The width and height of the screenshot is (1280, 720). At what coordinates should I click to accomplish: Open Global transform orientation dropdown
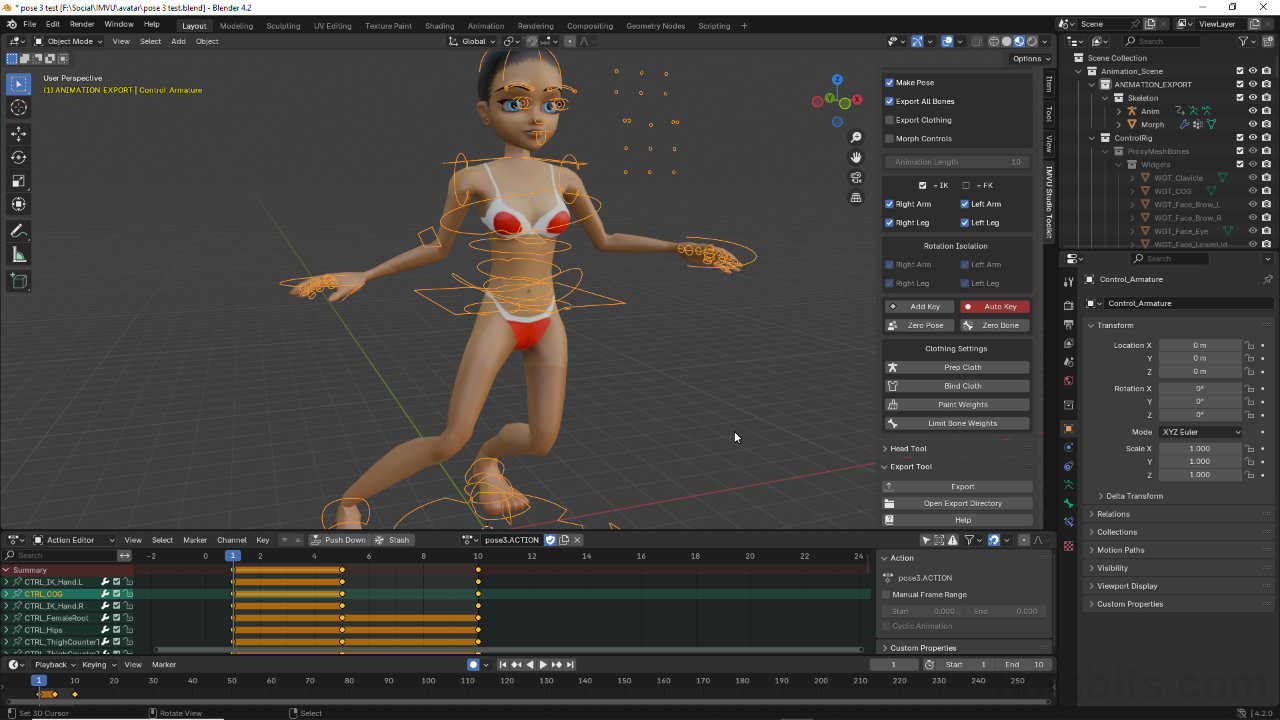(x=471, y=41)
